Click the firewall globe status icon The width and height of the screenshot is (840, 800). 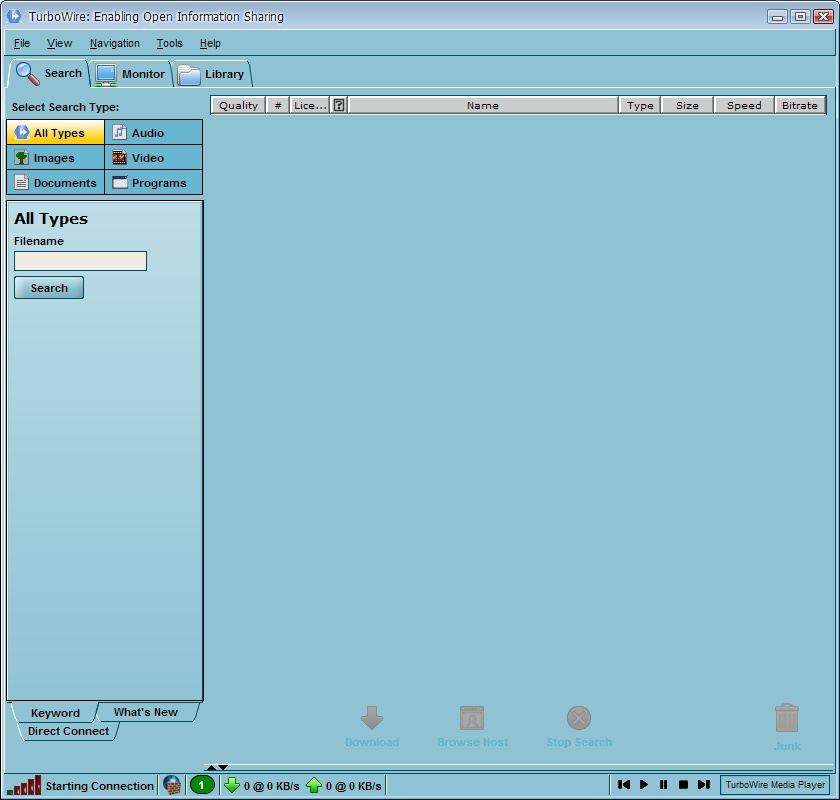[x=172, y=786]
